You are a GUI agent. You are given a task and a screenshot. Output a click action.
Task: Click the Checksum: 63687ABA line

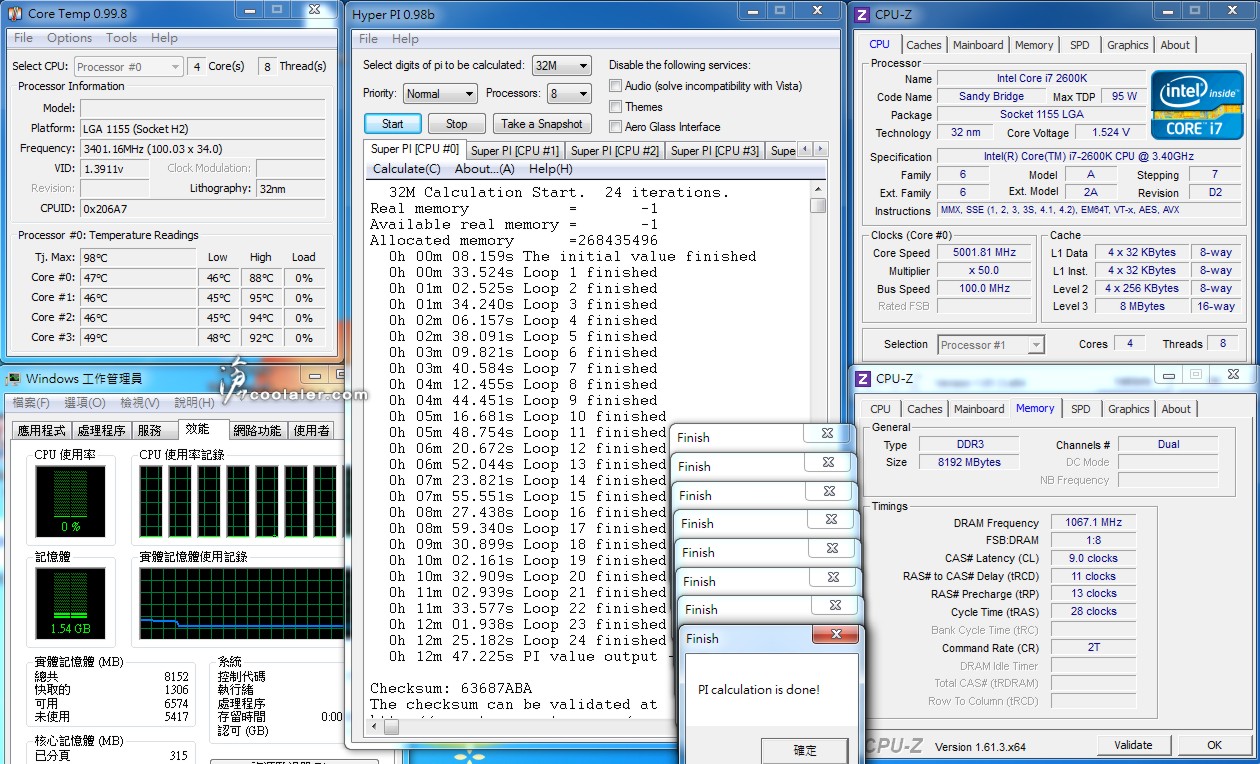pyautogui.click(x=451, y=688)
